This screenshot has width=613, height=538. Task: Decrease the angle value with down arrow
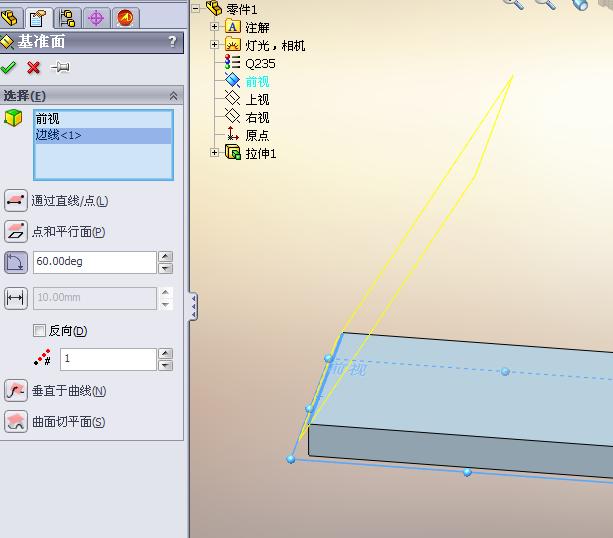tap(166, 268)
